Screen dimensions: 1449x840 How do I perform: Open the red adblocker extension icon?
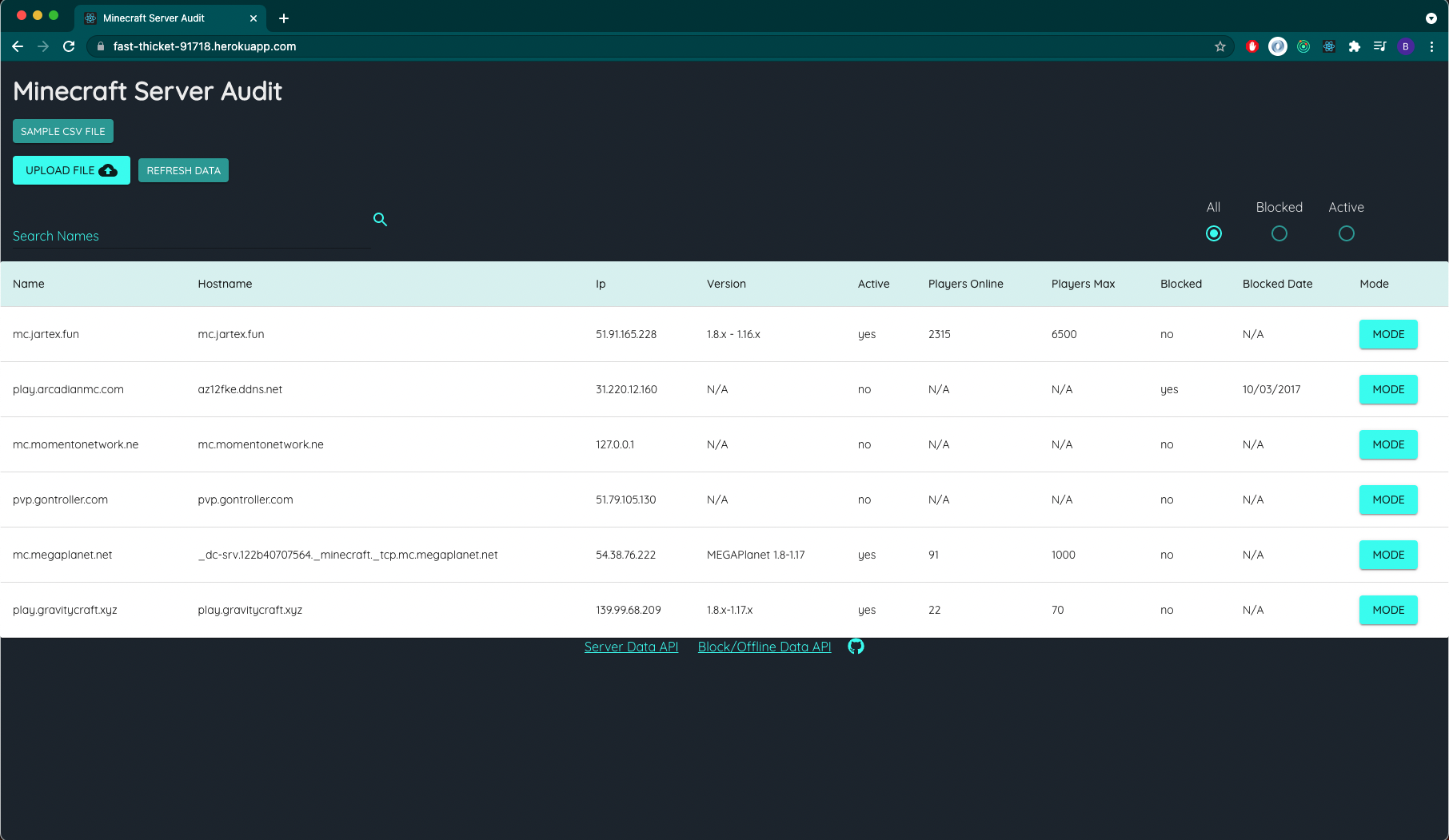coord(1252,46)
